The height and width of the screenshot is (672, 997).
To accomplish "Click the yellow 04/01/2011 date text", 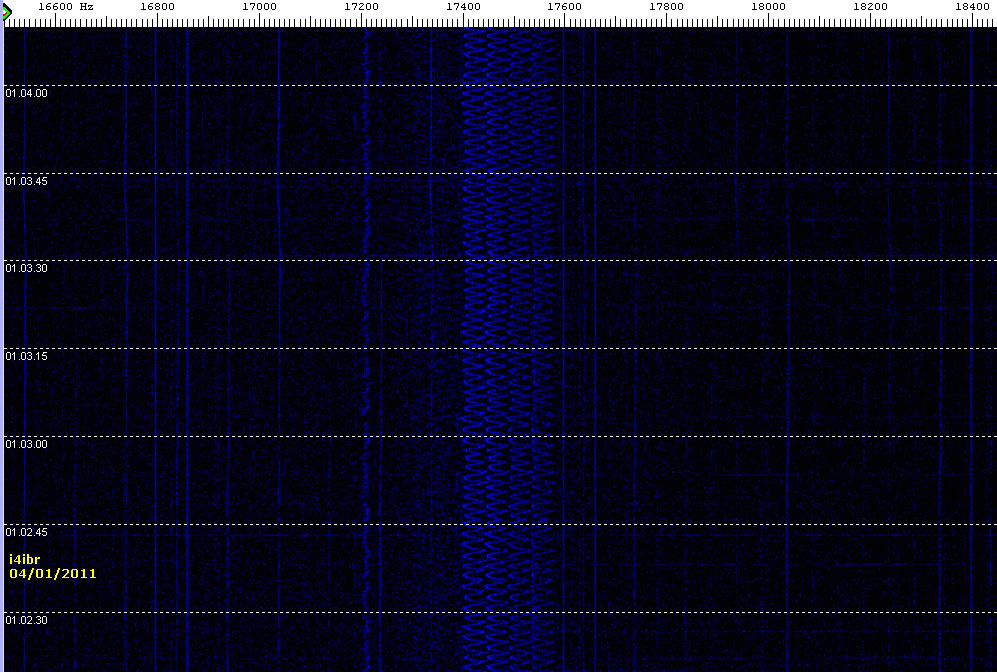I will pyautogui.click(x=53, y=573).
